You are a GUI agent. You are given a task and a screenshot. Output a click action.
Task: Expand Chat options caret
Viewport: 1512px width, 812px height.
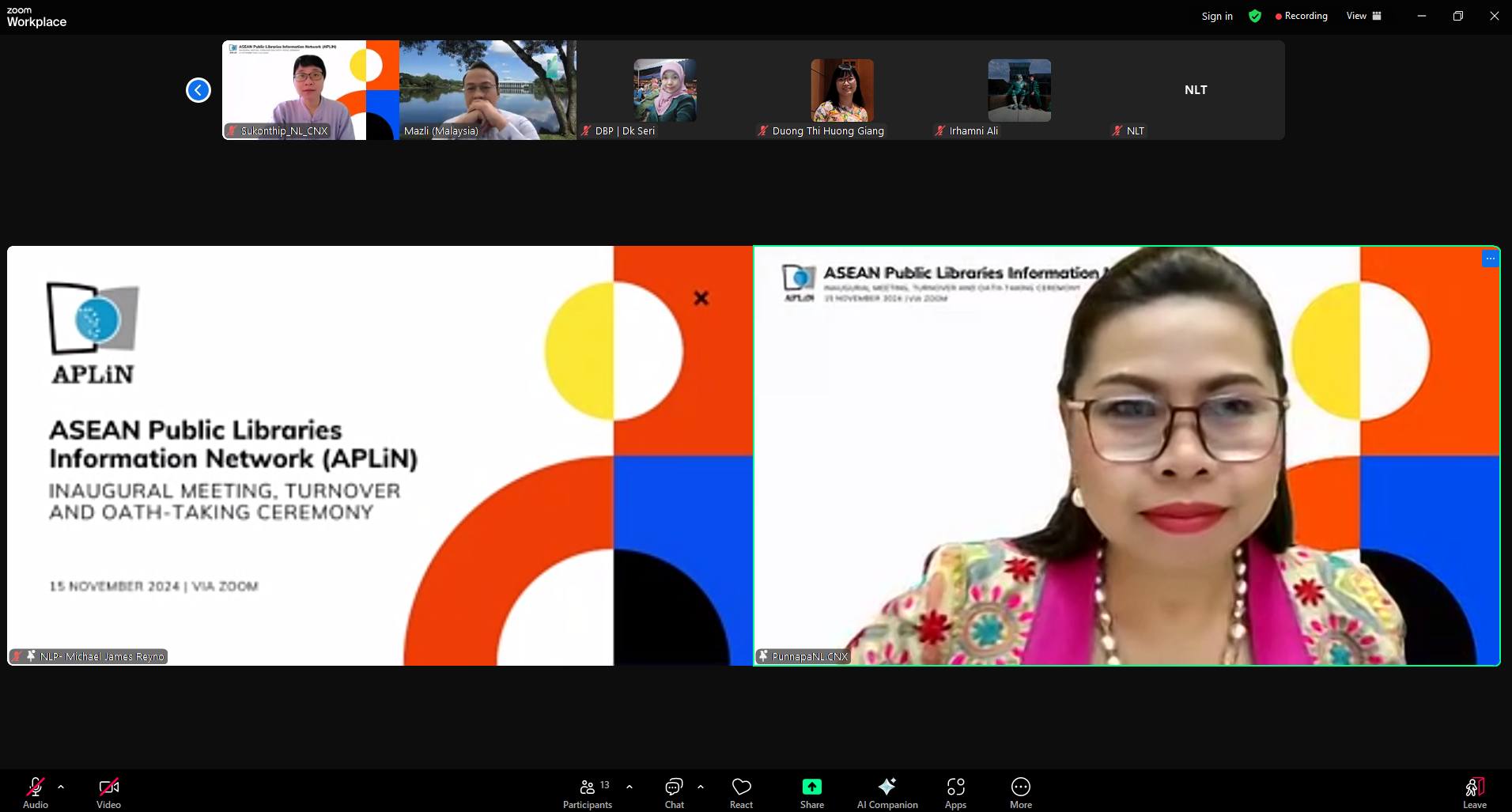(x=701, y=787)
